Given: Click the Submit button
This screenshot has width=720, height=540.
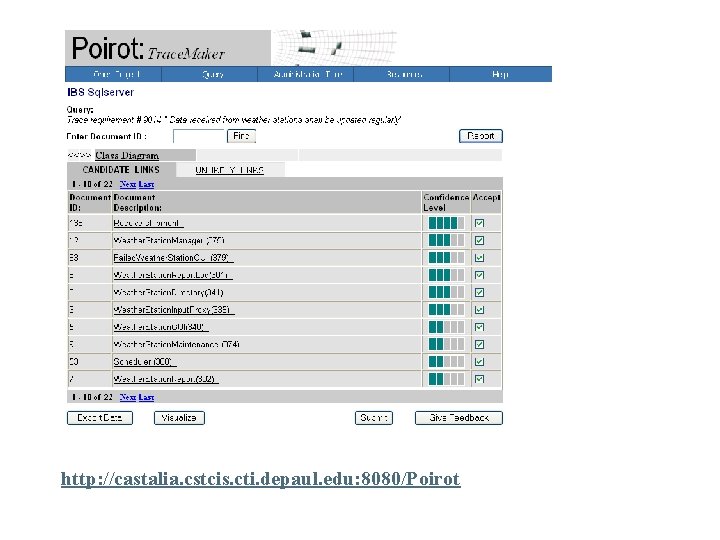Looking at the screenshot, I should pos(374,418).
